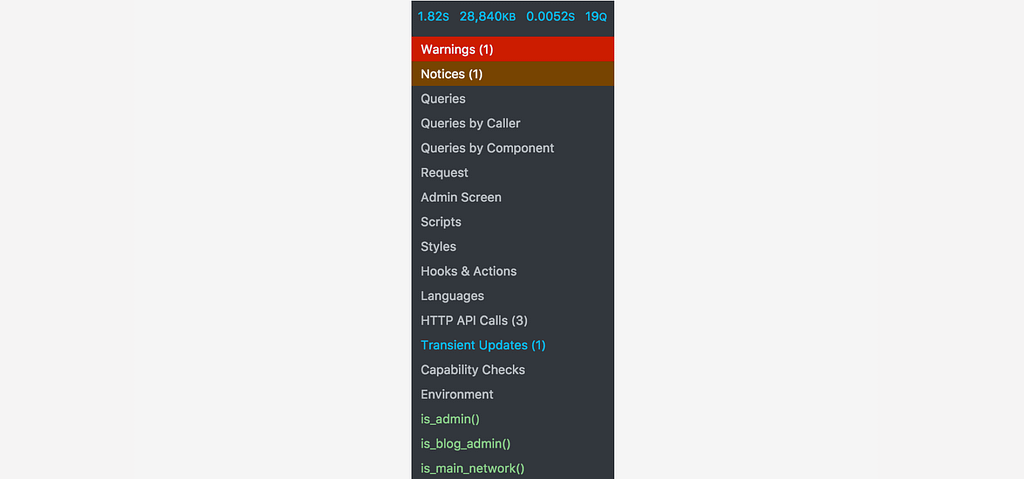
Task: Open HTTP API Calls (3)
Action: click(513, 321)
